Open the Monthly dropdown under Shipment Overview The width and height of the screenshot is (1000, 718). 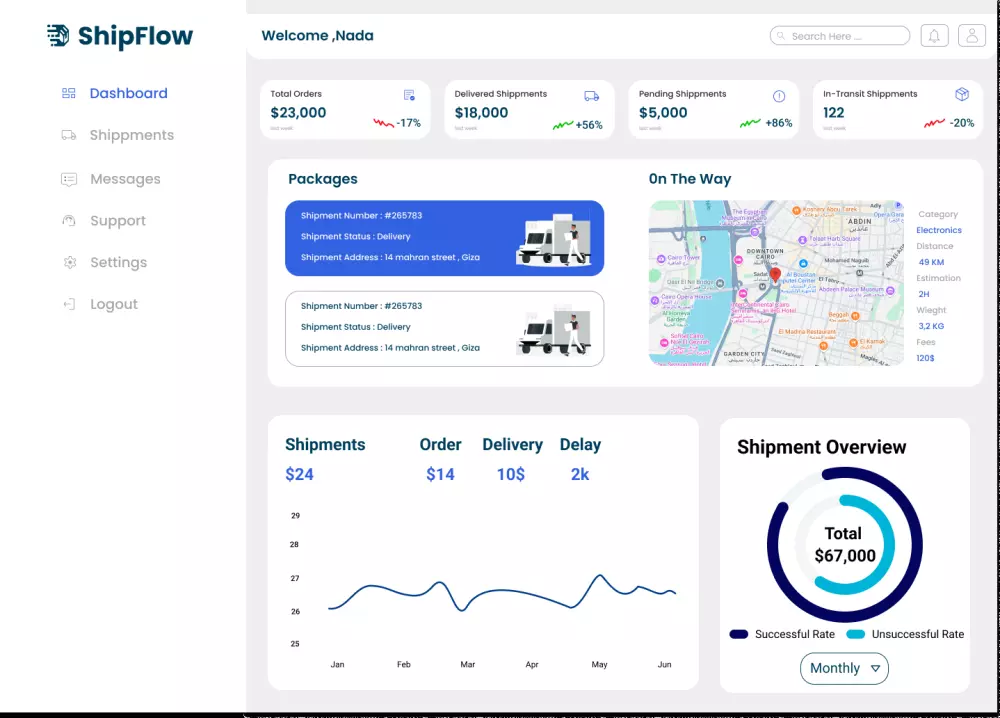844,668
